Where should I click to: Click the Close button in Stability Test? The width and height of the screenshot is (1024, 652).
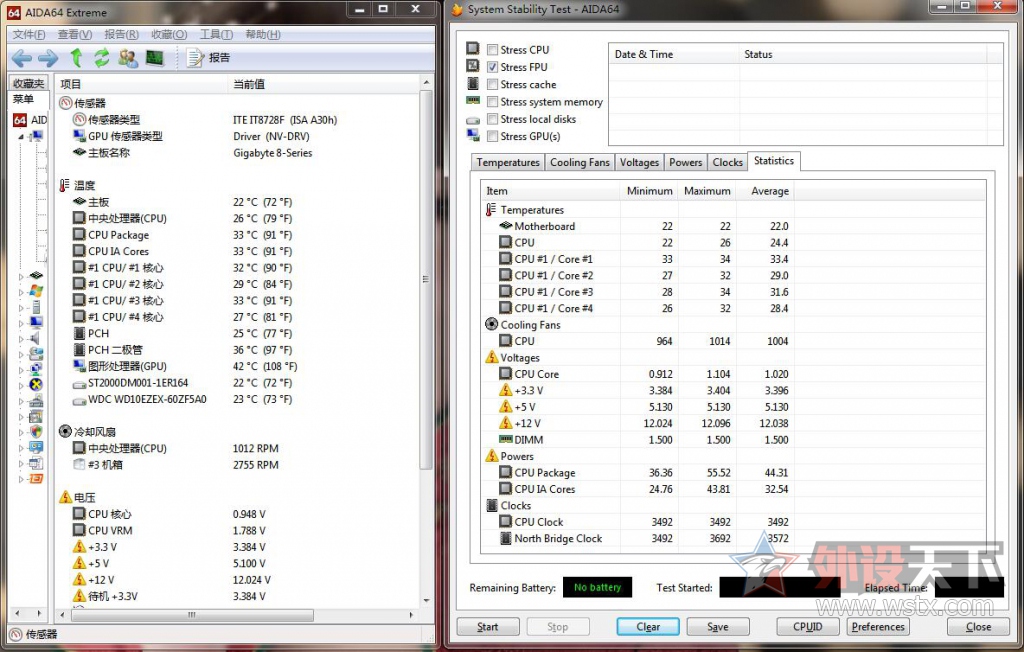pos(978,627)
